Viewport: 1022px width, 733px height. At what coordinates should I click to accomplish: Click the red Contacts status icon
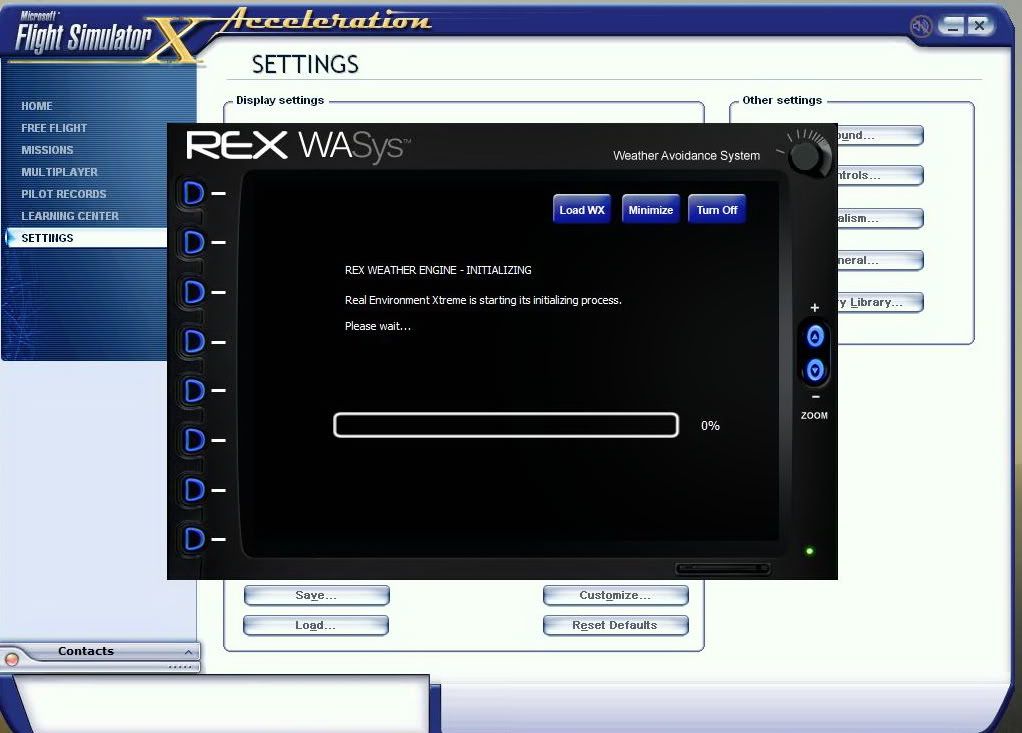[x=12, y=659]
